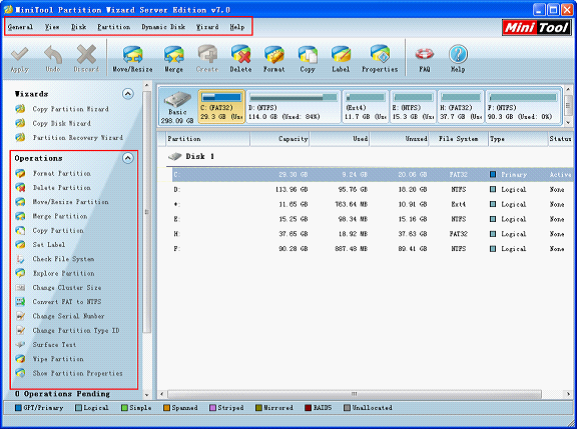577x430 pixels.
Task: Open the Wizard menu
Action: [x=207, y=27]
